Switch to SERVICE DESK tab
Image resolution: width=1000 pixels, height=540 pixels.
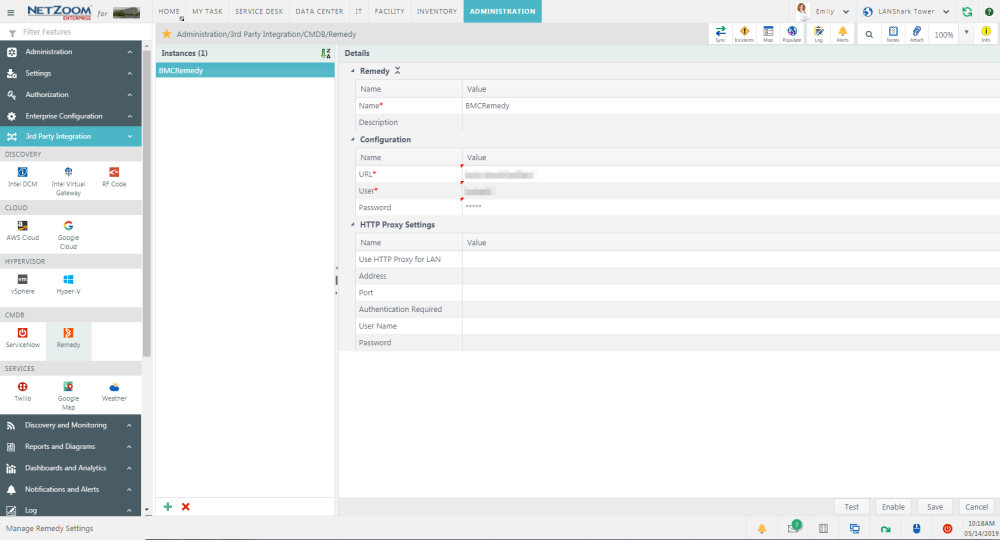(259, 11)
